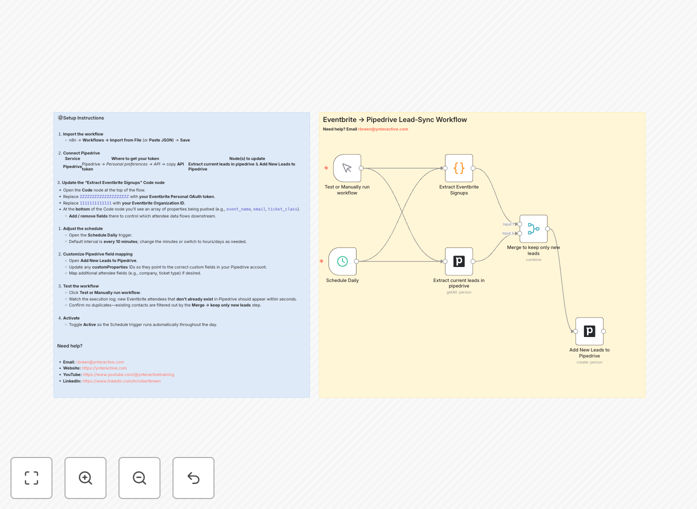Image resolution: width=697 pixels, height=509 pixels.
Task: Click the Add New Leads node's output connector
Action: tap(604, 331)
